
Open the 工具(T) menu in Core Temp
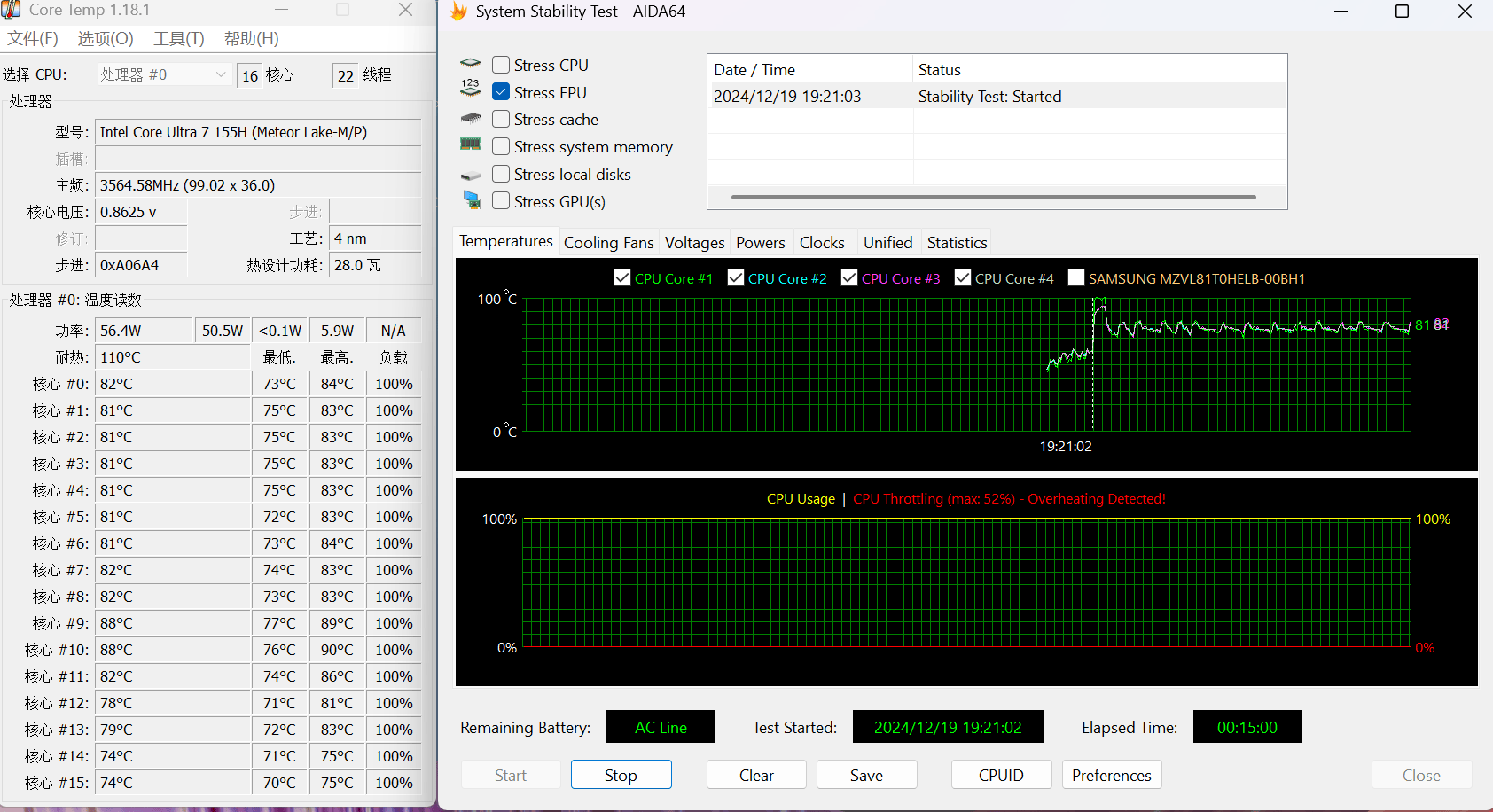click(178, 38)
